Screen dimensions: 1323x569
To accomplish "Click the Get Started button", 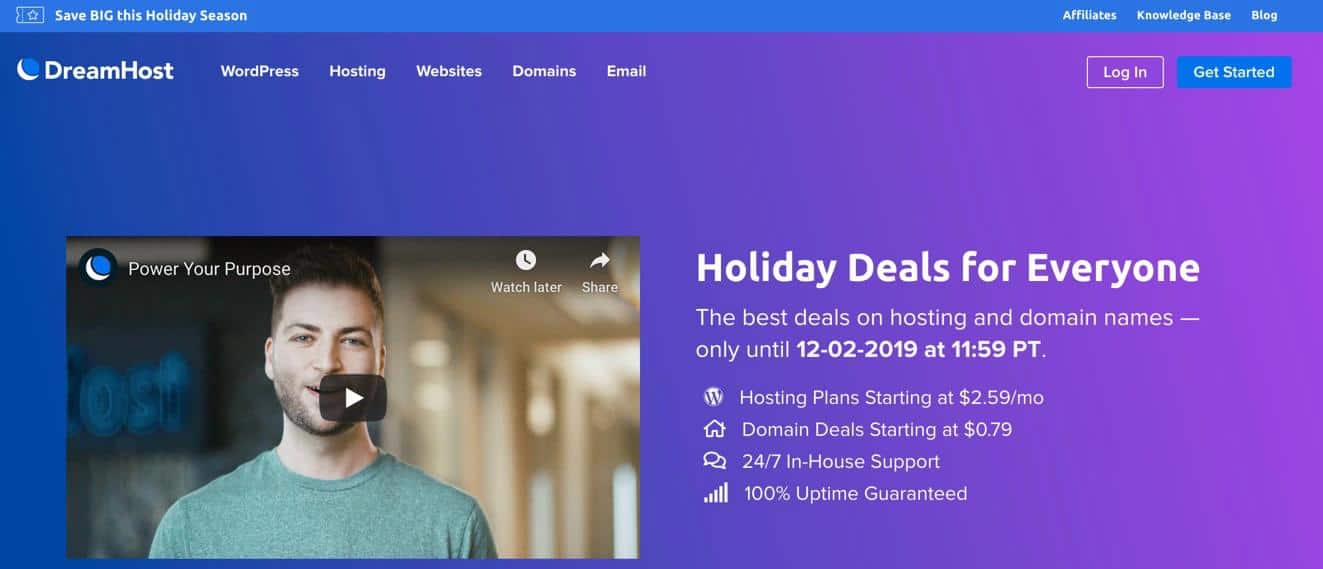I will click(x=1234, y=72).
